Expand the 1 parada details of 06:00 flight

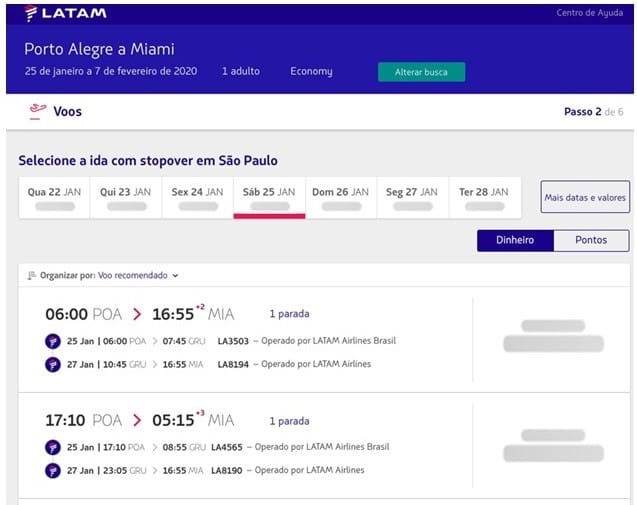tap(289, 314)
